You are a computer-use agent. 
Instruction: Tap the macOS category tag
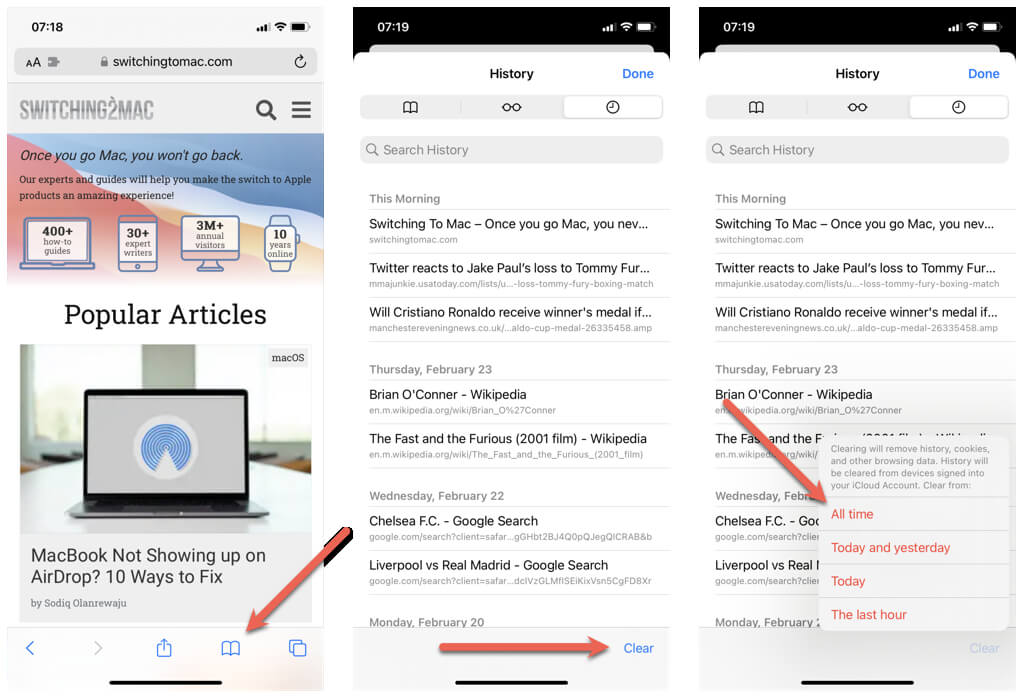click(288, 358)
